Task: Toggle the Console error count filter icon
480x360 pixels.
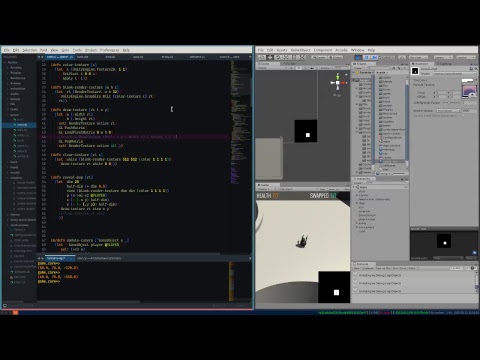Action: pos(472,268)
